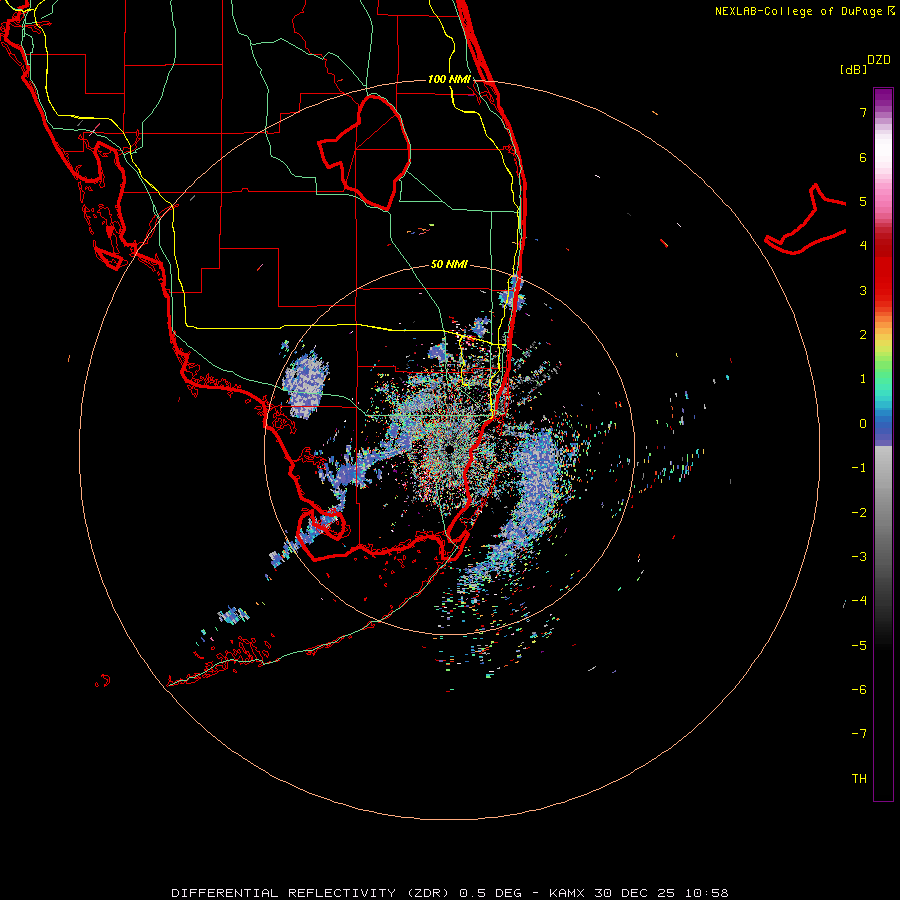Viewport: 900px width, 900px height.
Task: Click the 100 NMI range ring label
Action: point(449,79)
